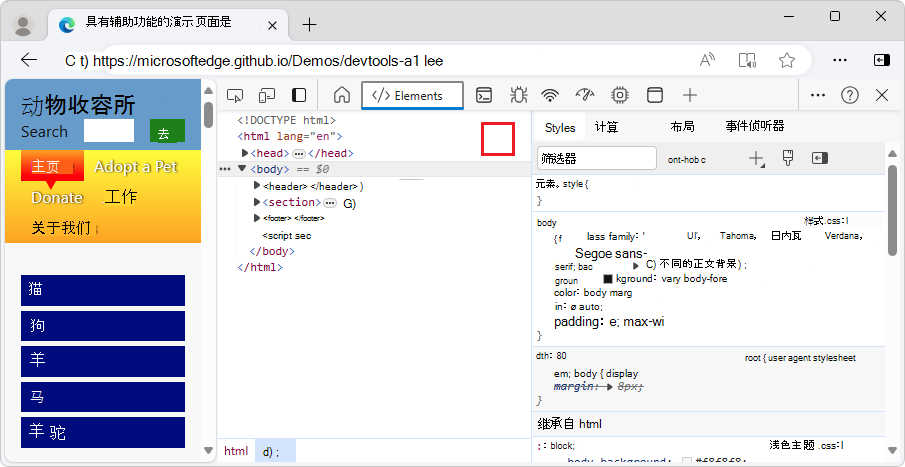Toggle device emulation icon
The height and width of the screenshot is (467, 905).
click(x=267, y=96)
